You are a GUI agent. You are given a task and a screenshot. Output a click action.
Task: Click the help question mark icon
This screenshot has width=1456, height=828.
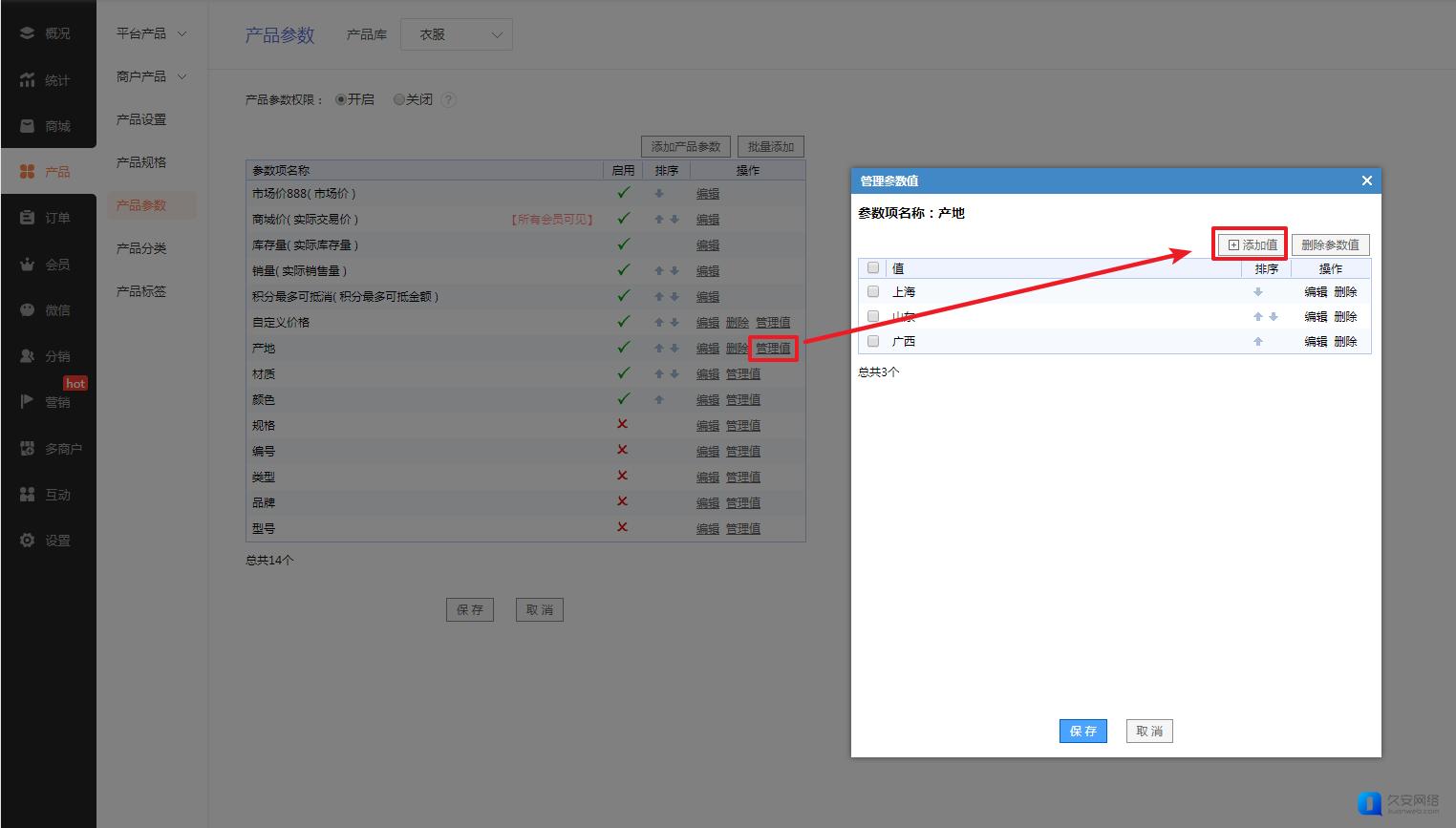[448, 99]
